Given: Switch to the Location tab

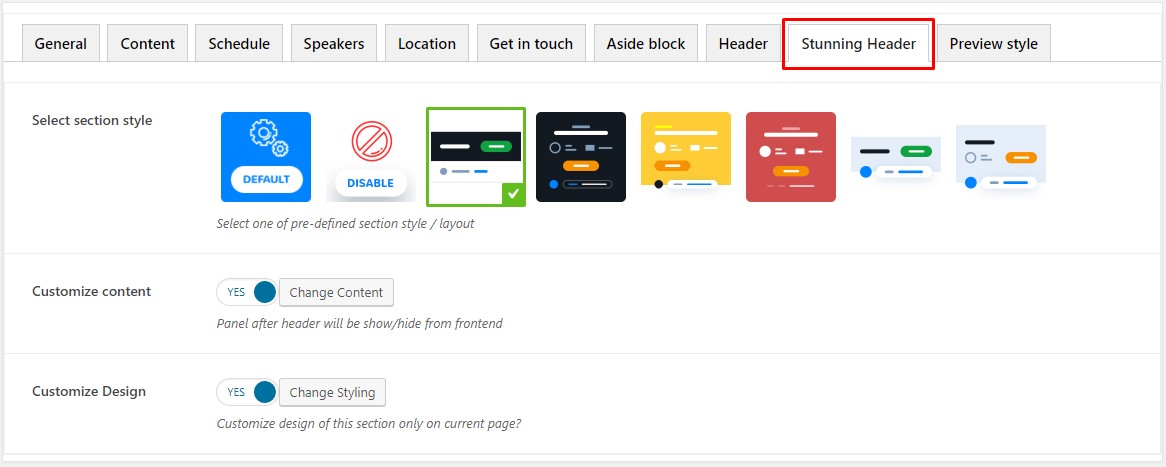Looking at the screenshot, I should point(427,43).
